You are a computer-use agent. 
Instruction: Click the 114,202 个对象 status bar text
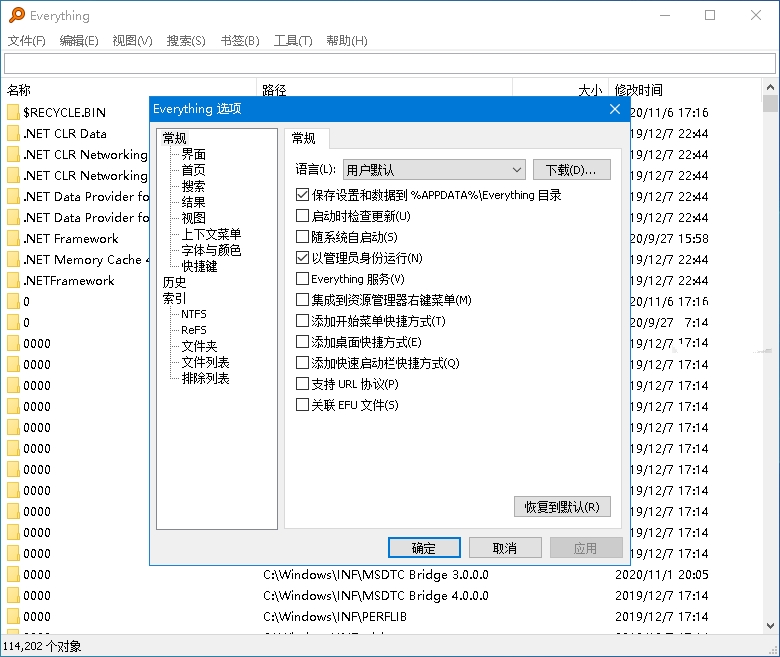pos(42,646)
